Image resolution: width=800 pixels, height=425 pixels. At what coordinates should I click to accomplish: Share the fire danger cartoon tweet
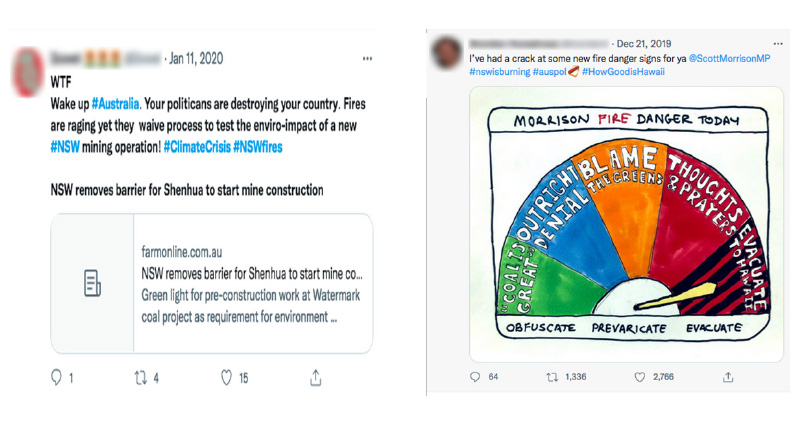(728, 377)
